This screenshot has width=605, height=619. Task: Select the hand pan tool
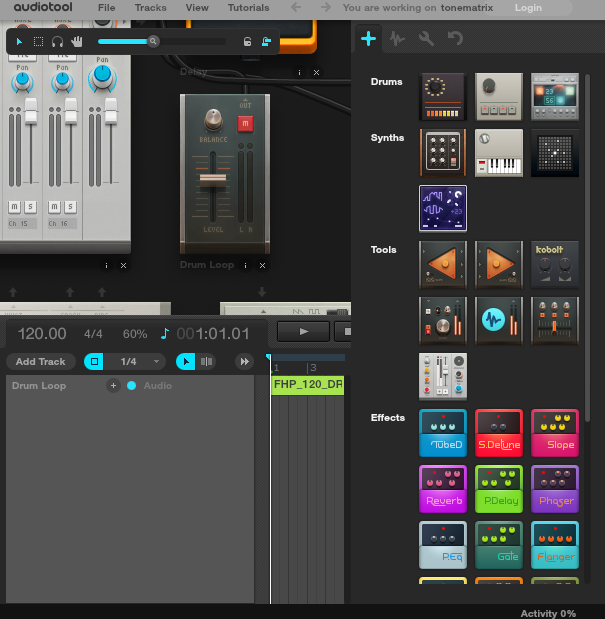pos(76,42)
